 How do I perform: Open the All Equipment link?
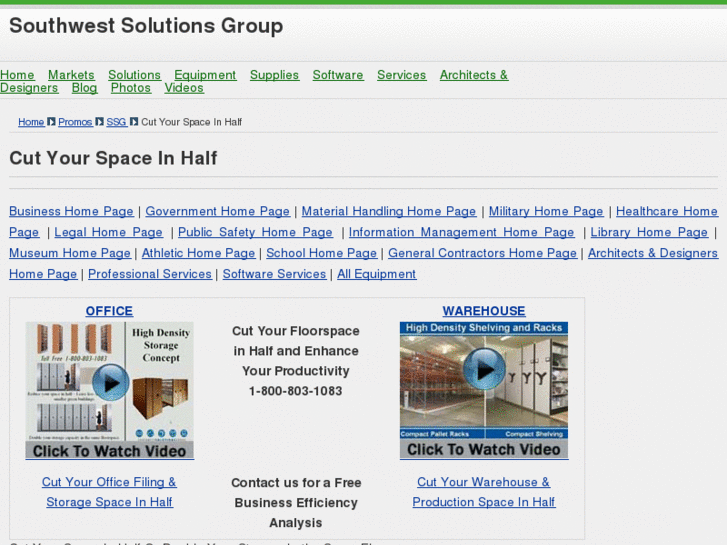pyautogui.click(x=376, y=274)
